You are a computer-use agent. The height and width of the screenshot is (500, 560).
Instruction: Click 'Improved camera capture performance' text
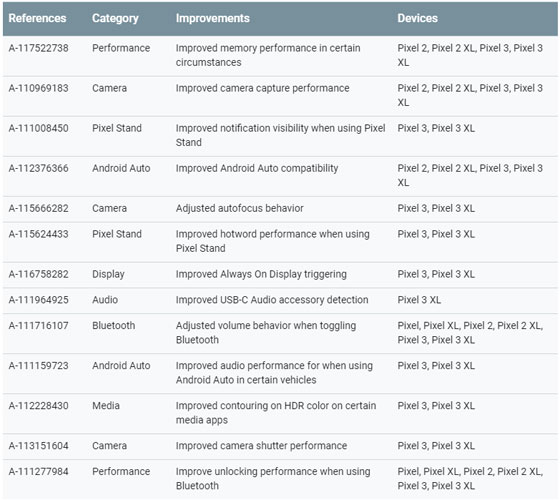(x=262, y=88)
